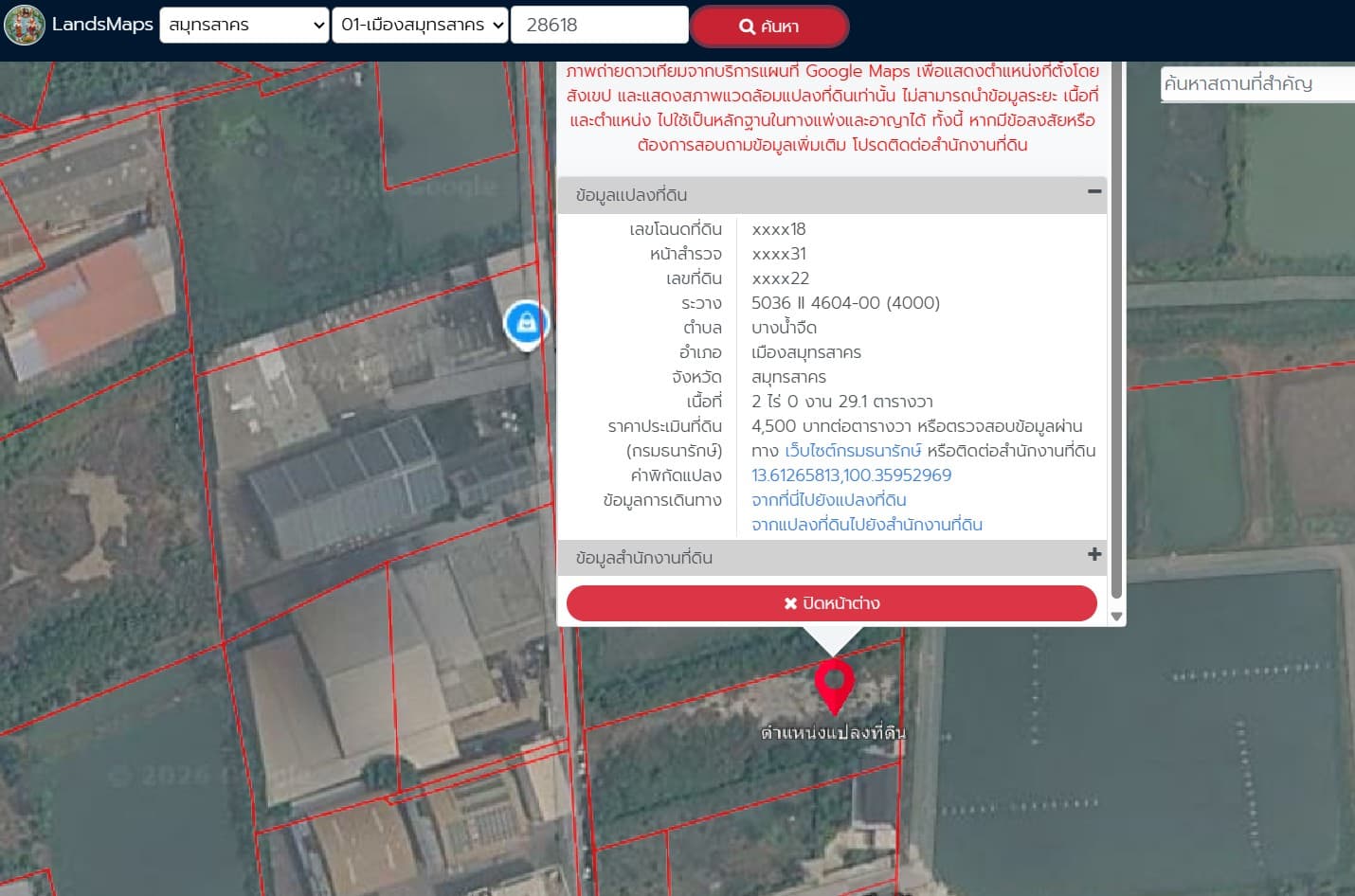Select the survey page value xxxx31
This screenshot has width=1355, height=896.
[x=779, y=254]
